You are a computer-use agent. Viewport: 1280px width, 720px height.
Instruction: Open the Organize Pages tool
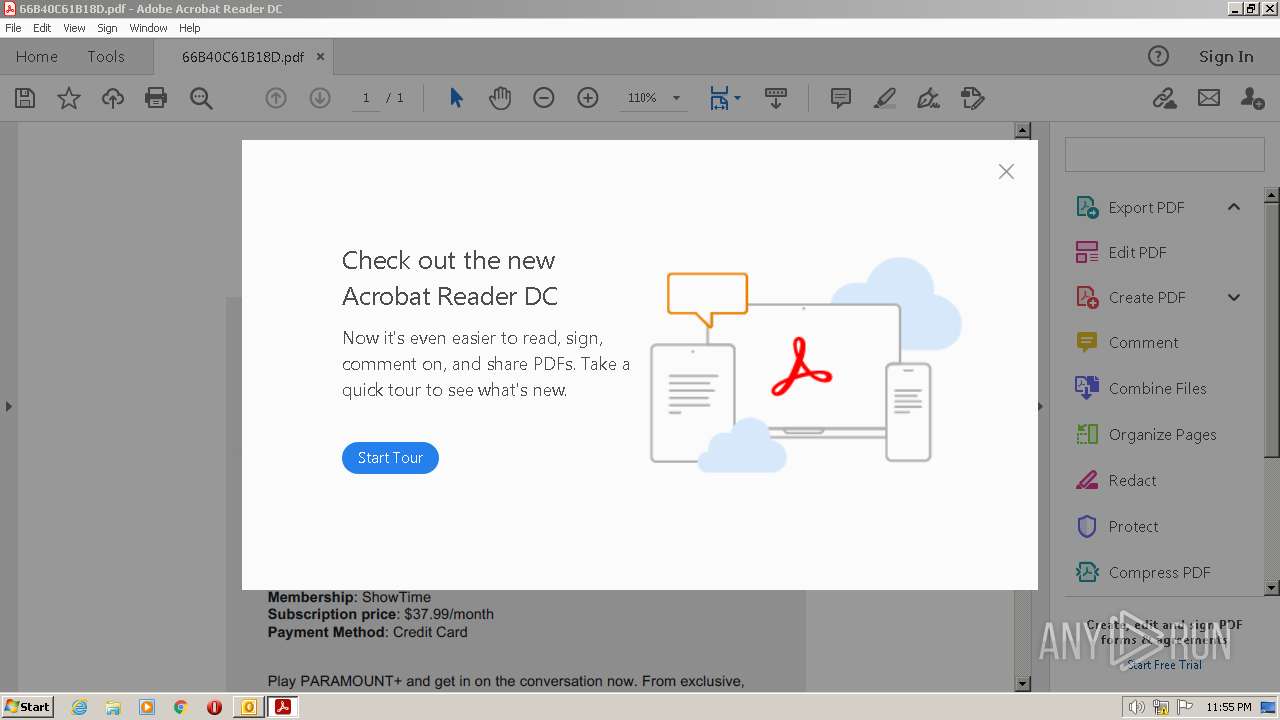1162,435
